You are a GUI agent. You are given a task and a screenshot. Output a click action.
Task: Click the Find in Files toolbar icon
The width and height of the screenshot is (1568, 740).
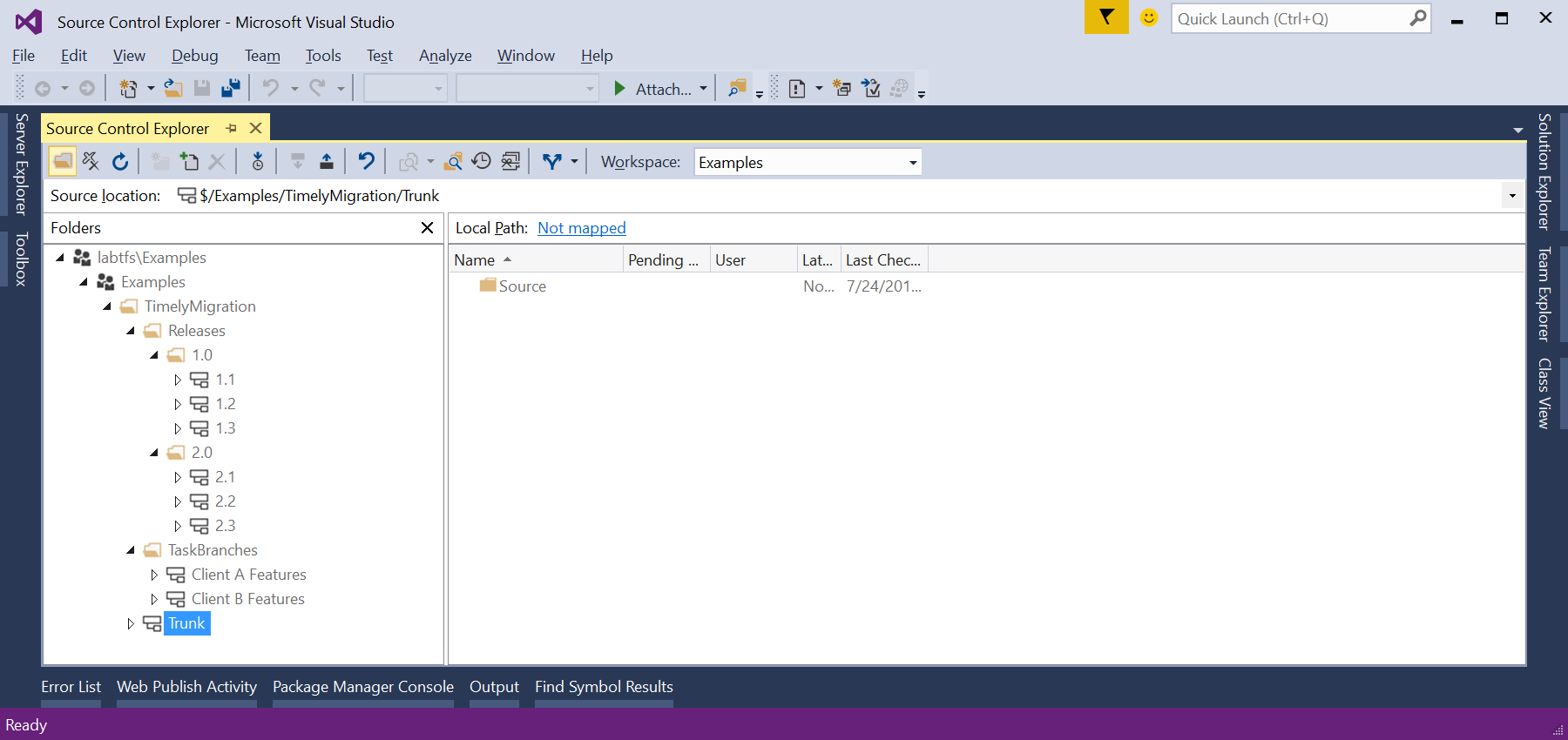[x=737, y=88]
